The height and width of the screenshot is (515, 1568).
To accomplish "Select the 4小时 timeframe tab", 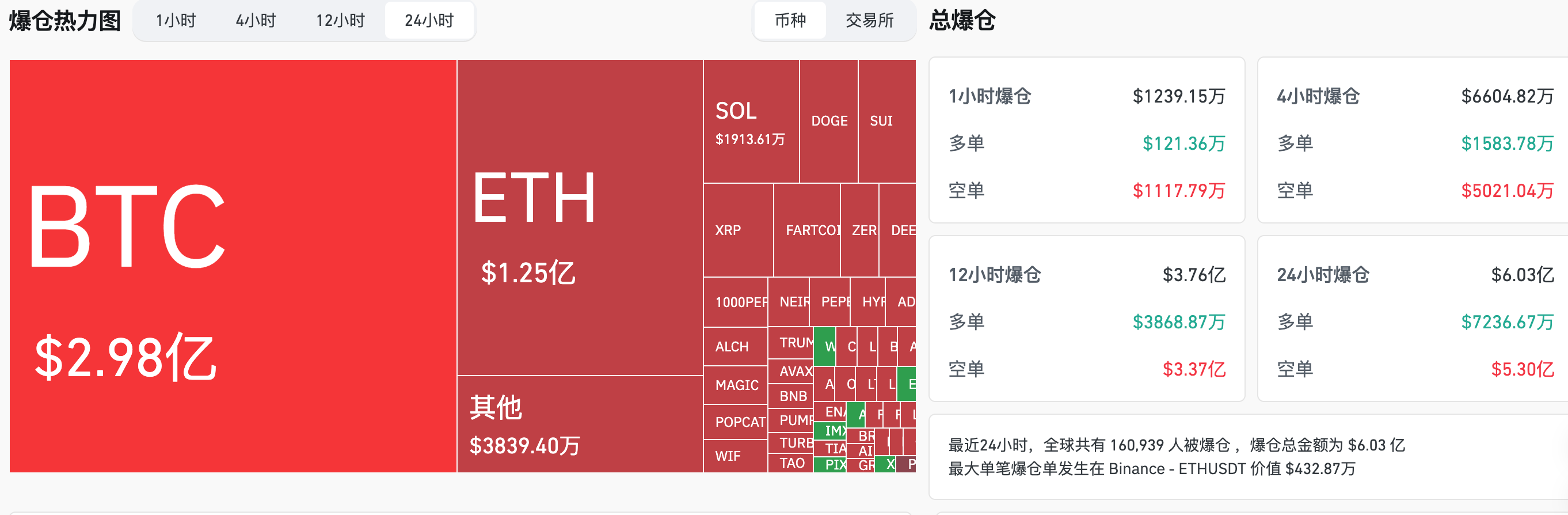I will 256,21.
